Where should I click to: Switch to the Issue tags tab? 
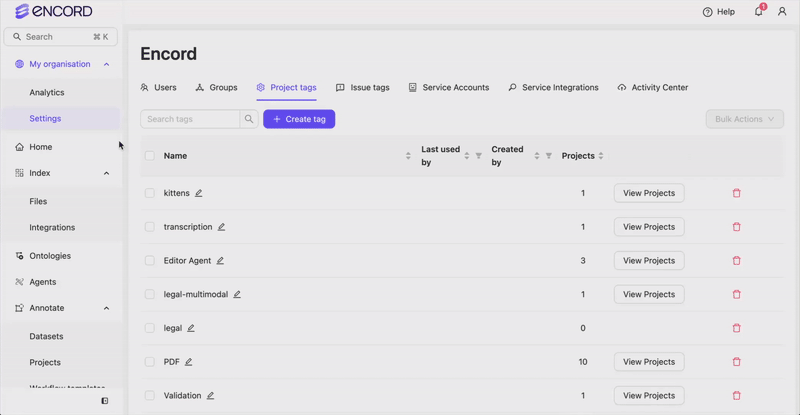(x=362, y=87)
